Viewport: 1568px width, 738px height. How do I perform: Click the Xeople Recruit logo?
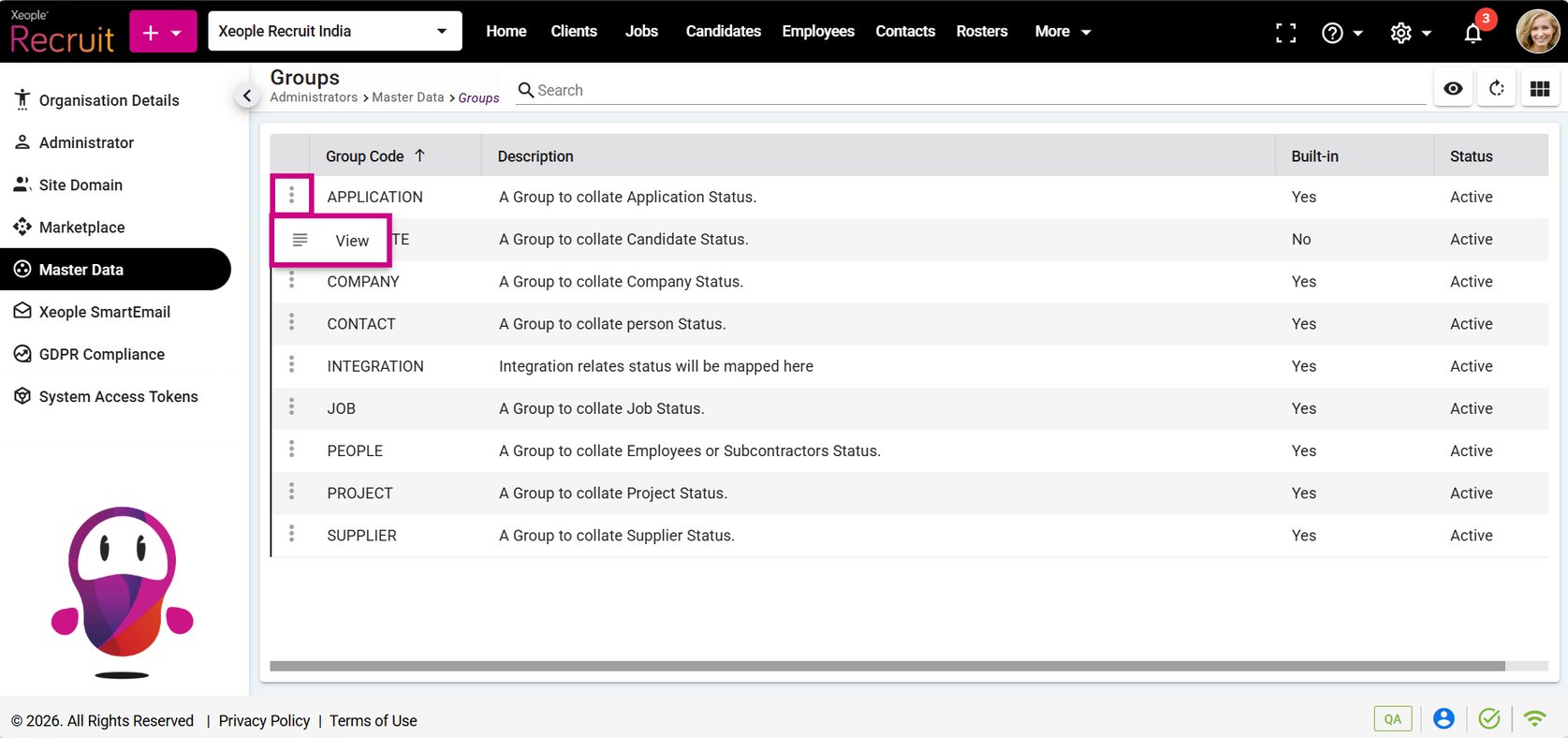coord(62,32)
